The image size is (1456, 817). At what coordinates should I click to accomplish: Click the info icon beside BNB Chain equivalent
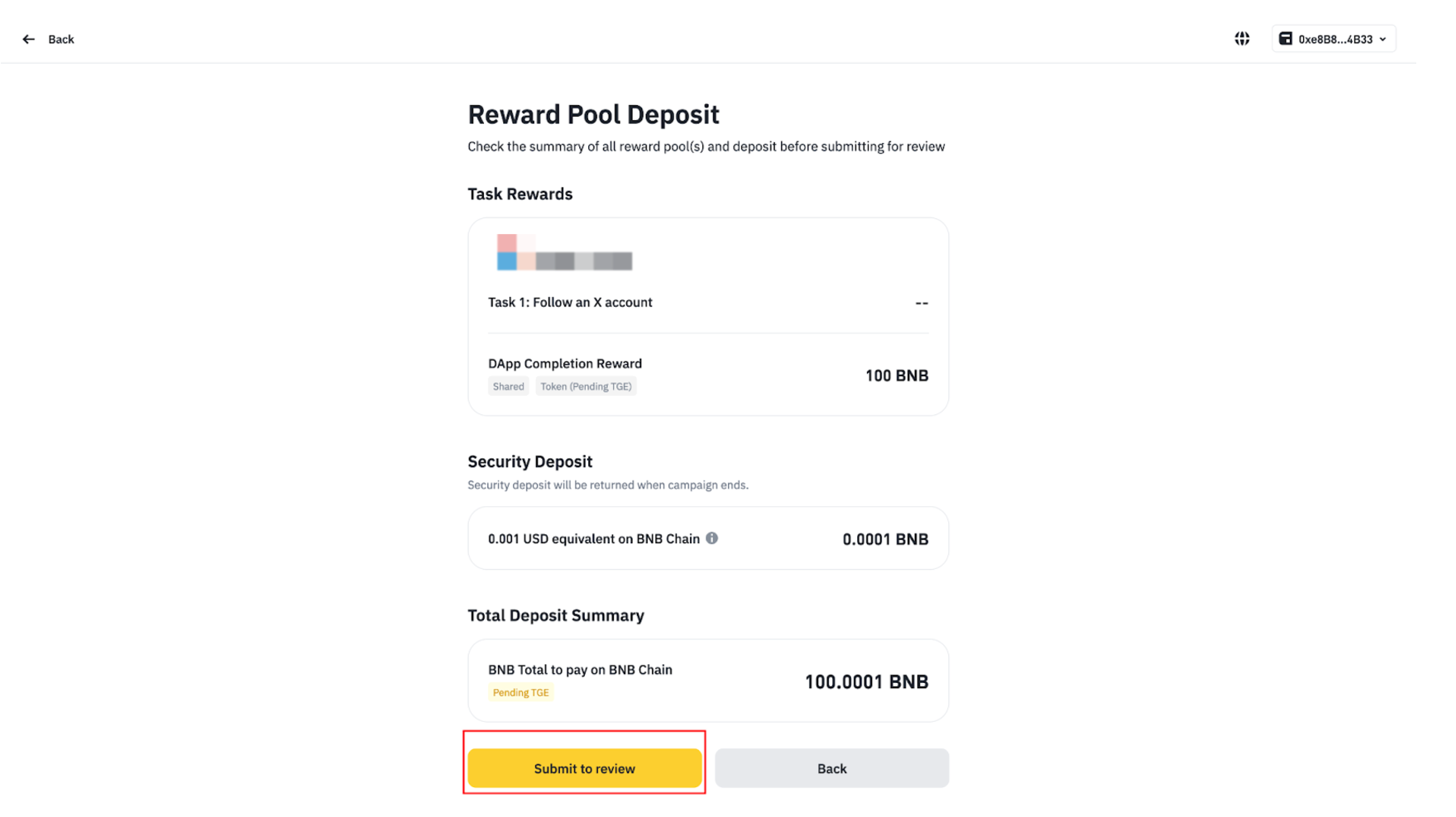coord(711,538)
